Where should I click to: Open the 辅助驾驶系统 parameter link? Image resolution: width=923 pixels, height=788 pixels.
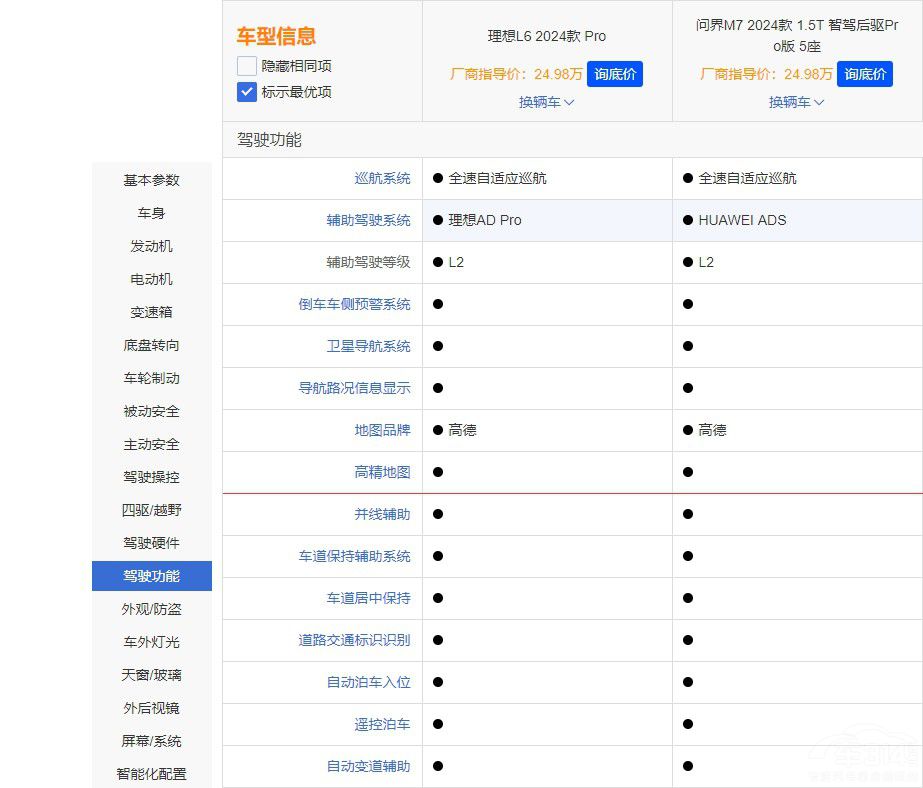coord(372,220)
